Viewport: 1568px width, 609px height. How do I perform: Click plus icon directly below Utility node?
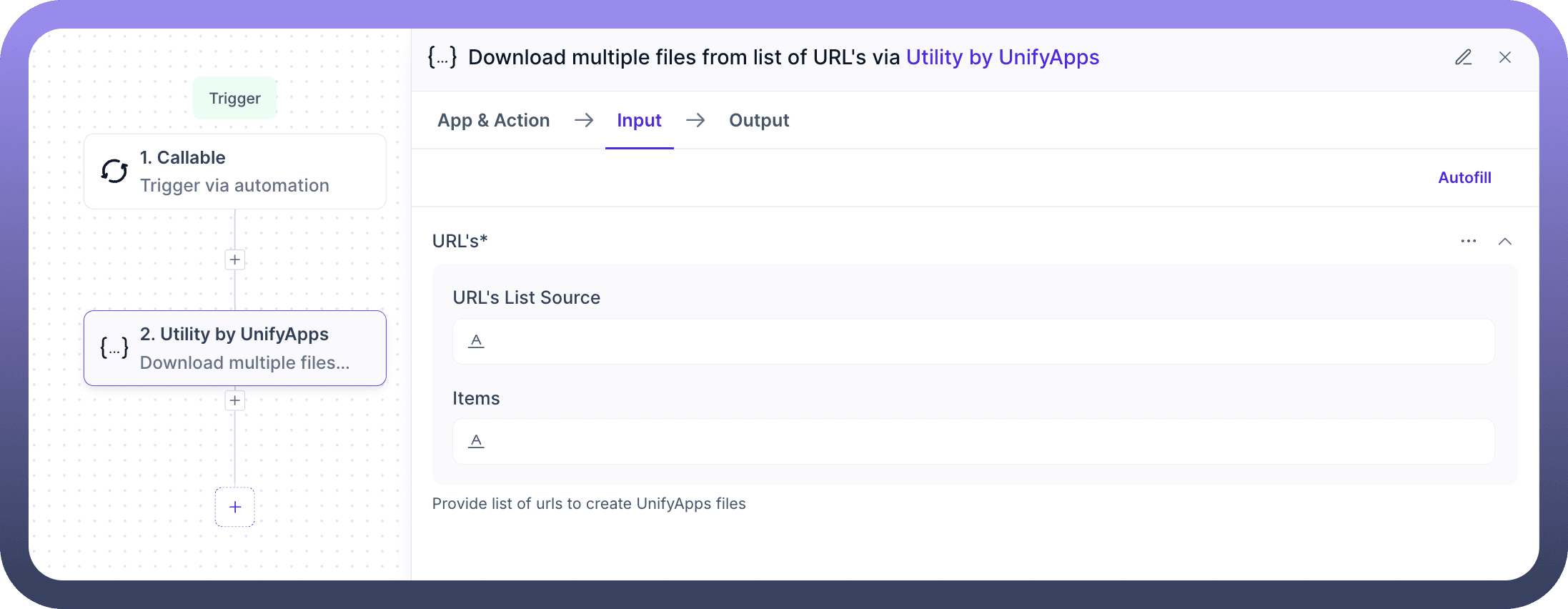(x=234, y=400)
